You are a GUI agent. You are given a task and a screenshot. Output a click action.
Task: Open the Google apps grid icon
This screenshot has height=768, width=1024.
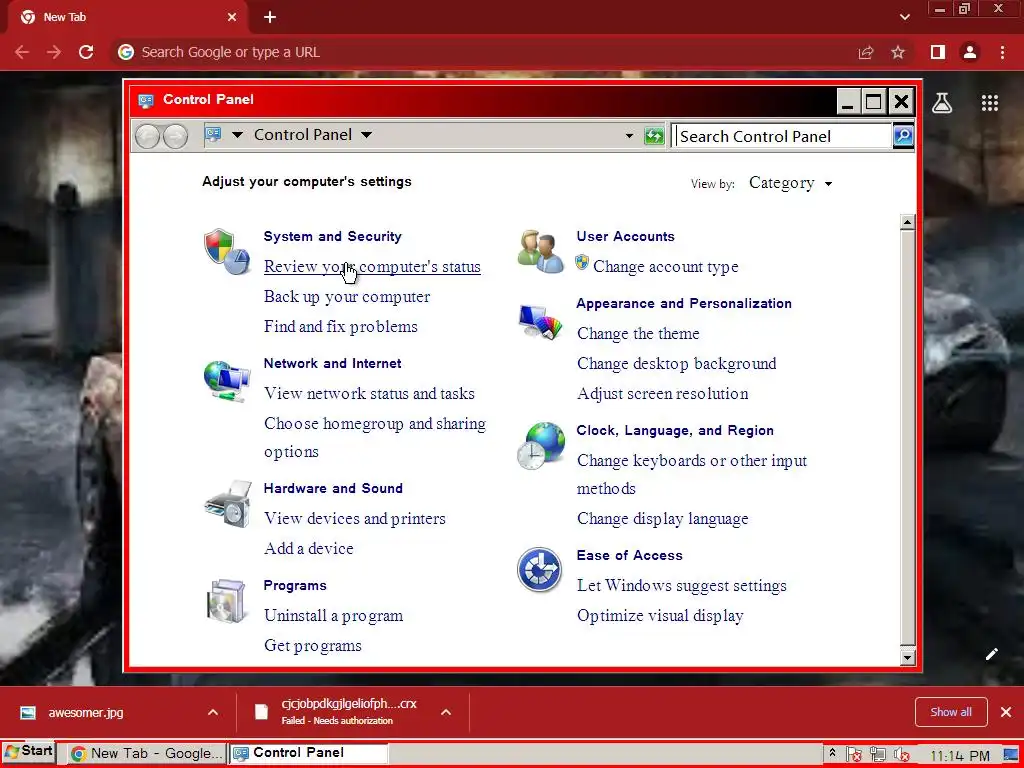pyautogui.click(x=990, y=103)
